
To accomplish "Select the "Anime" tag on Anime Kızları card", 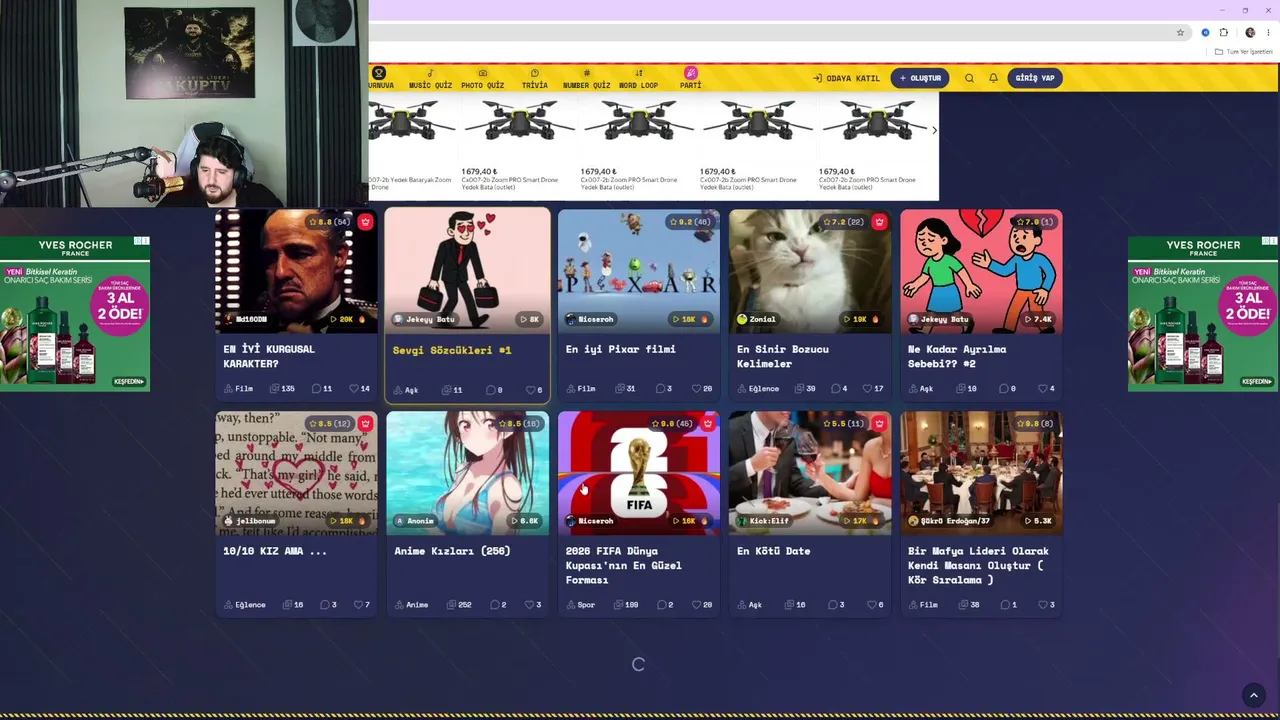I will point(411,605).
